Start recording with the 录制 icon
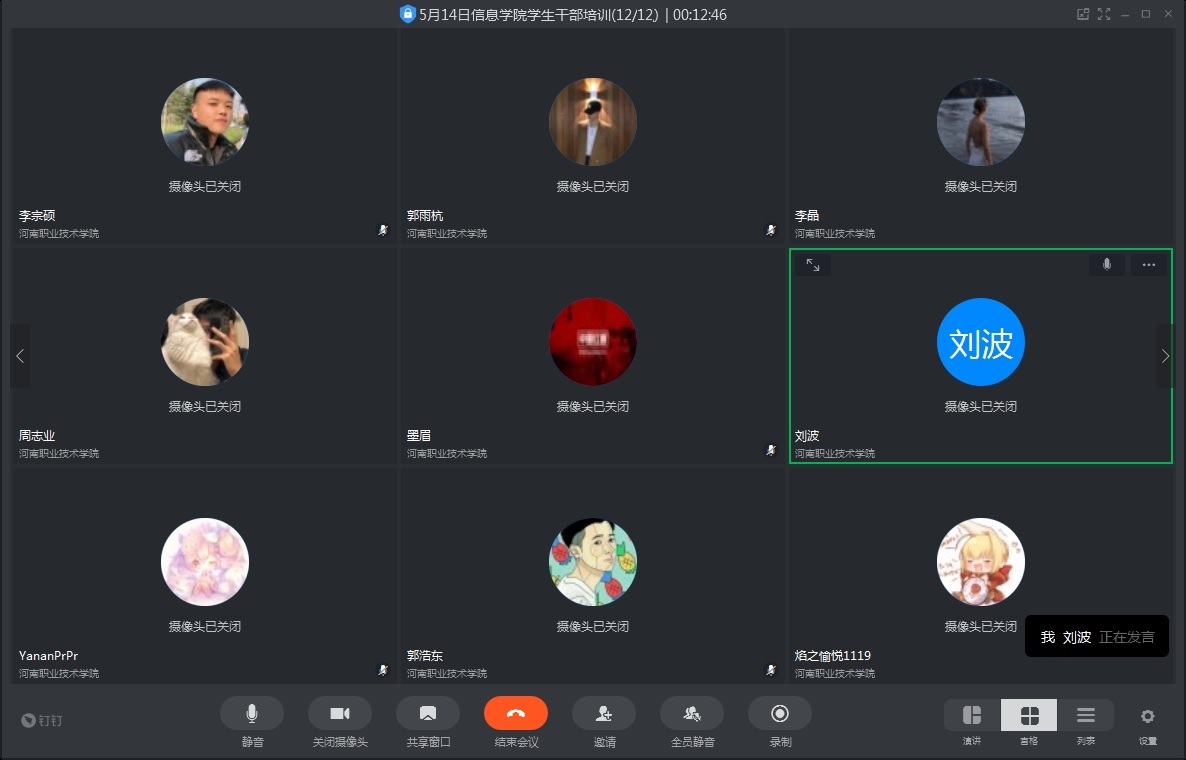Viewport: 1186px width, 760px height. click(780, 714)
